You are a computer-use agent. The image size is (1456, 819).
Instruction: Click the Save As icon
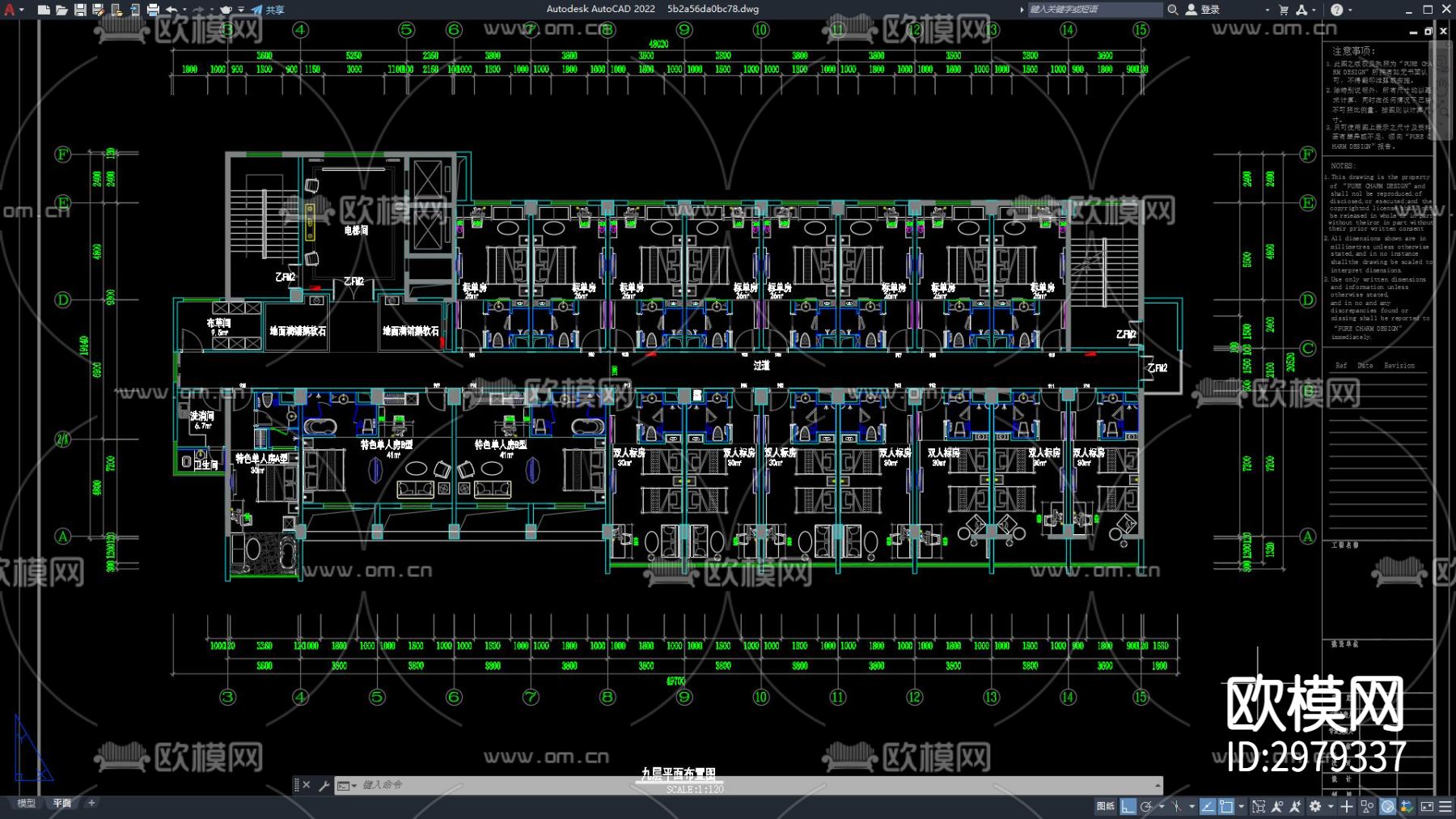pyautogui.click(x=98, y=10)
